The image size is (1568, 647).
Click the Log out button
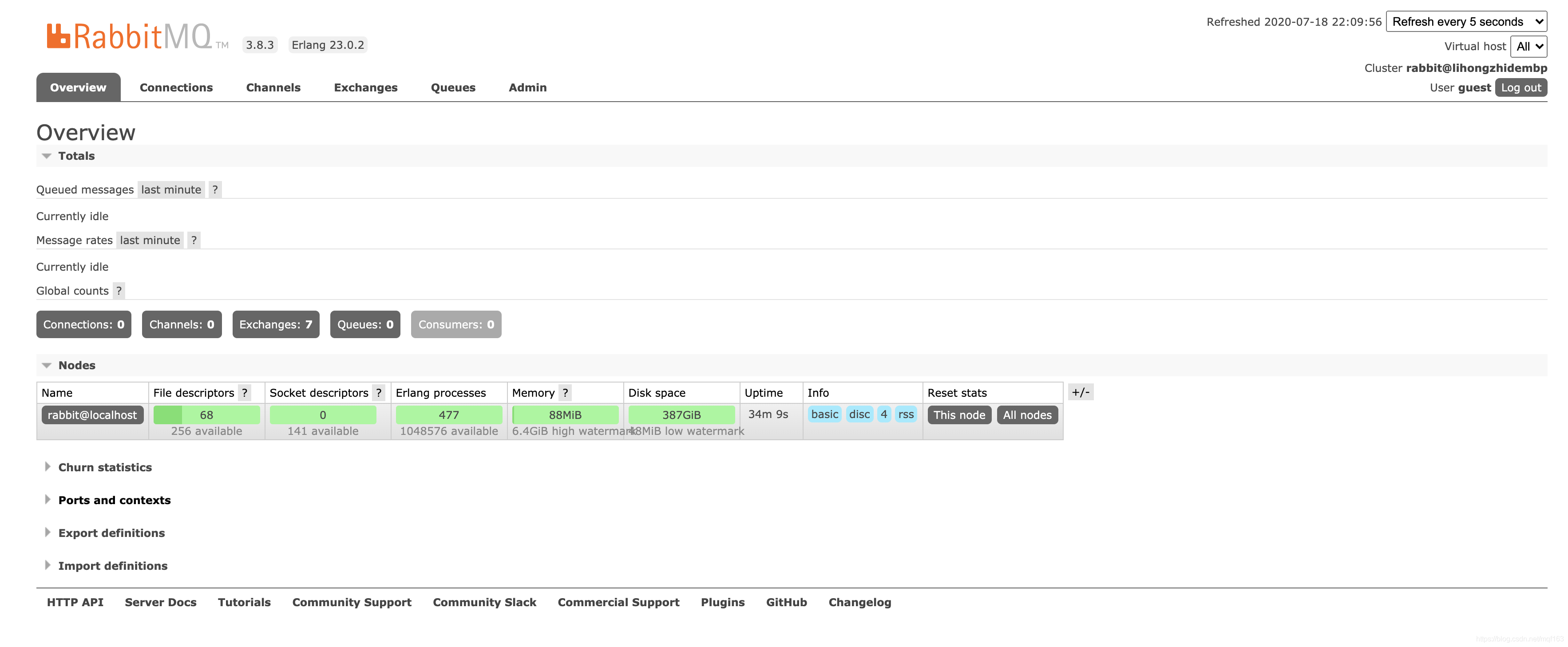click(1520, 88)
